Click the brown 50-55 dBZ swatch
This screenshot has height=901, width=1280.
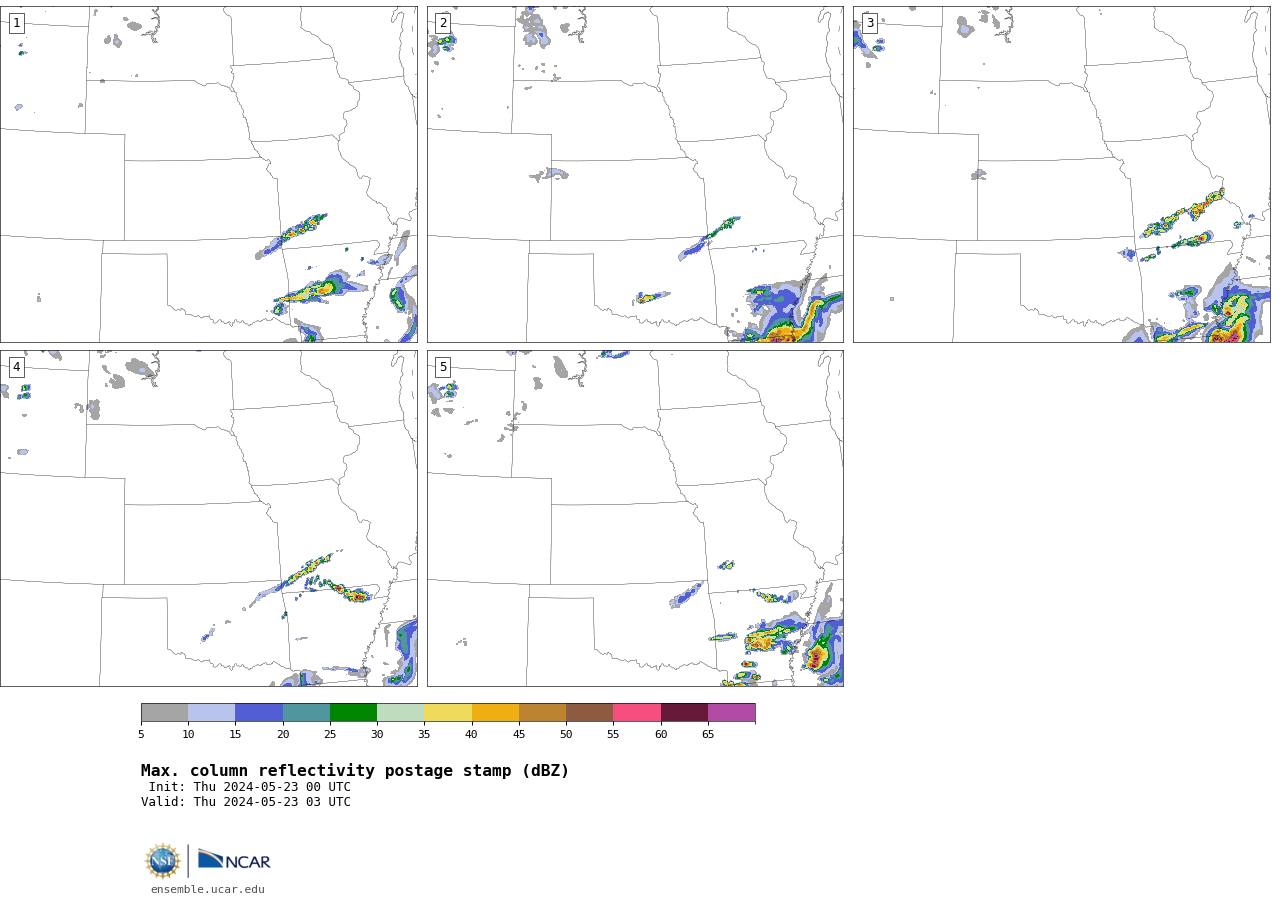tap(590, 713)
